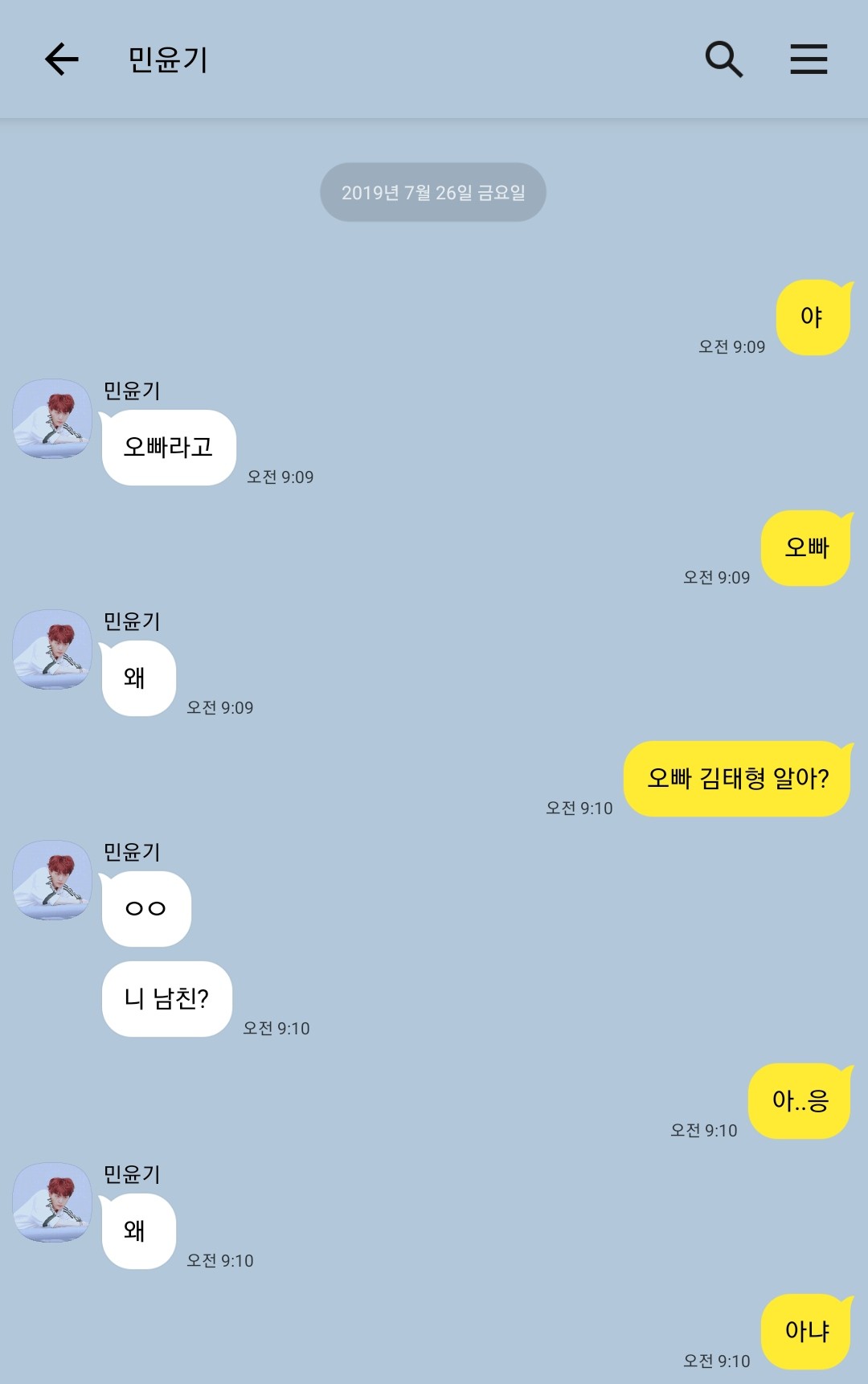Open profile picture beside 오빠라고 message
Image resolution: width=868 pixels, height=1384 pixels.
point(52,419)
